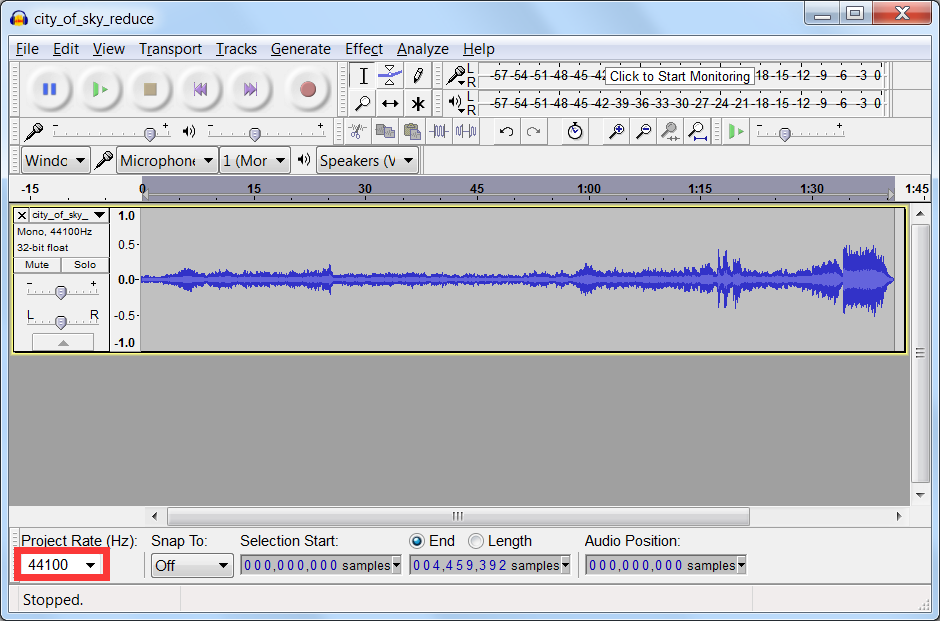
Task: Select the End radio button
Action: click(x=417, y=541)
